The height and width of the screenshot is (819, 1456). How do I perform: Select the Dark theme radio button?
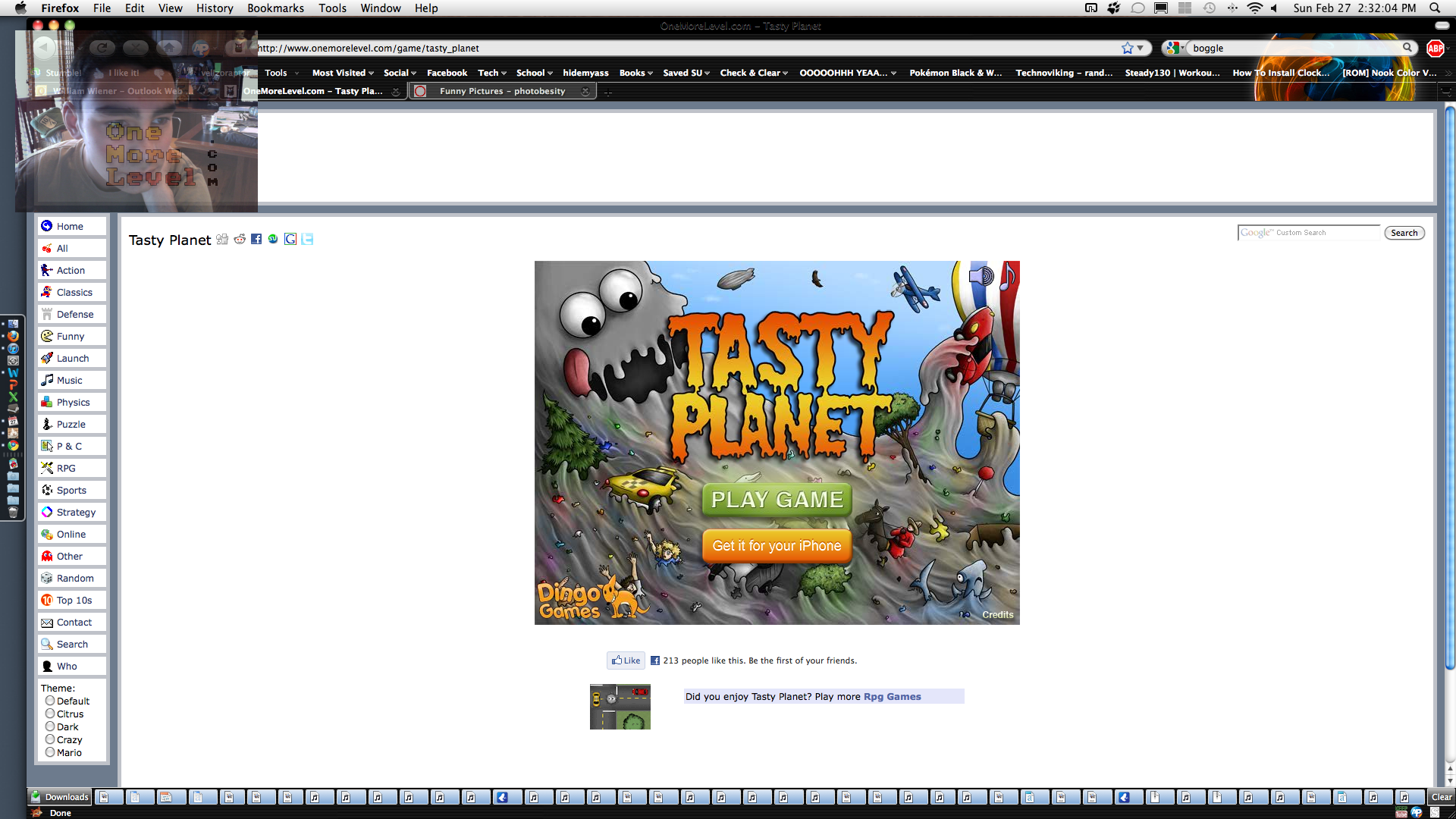click(50, 726)
